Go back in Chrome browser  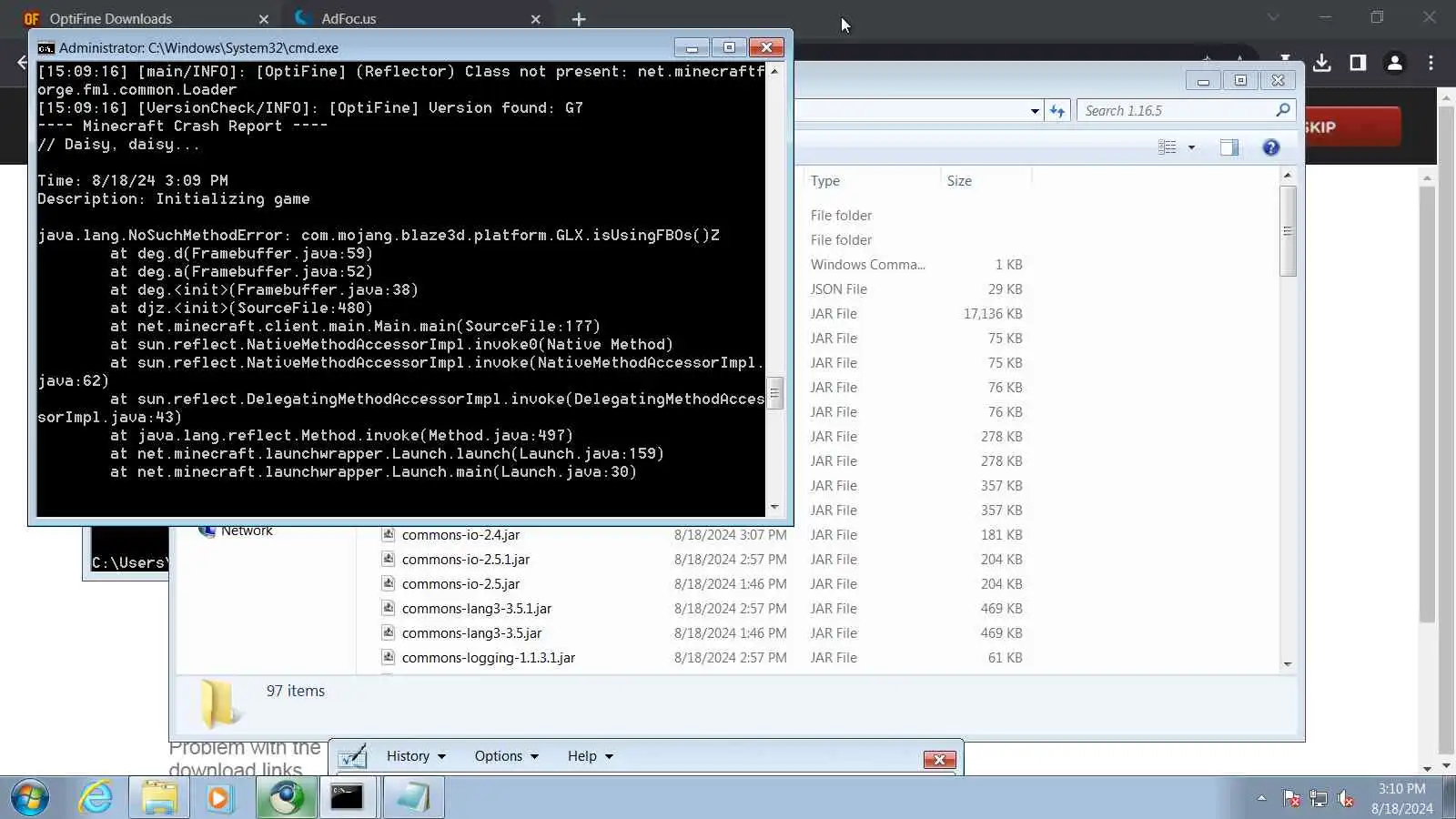tap(22, 63)
